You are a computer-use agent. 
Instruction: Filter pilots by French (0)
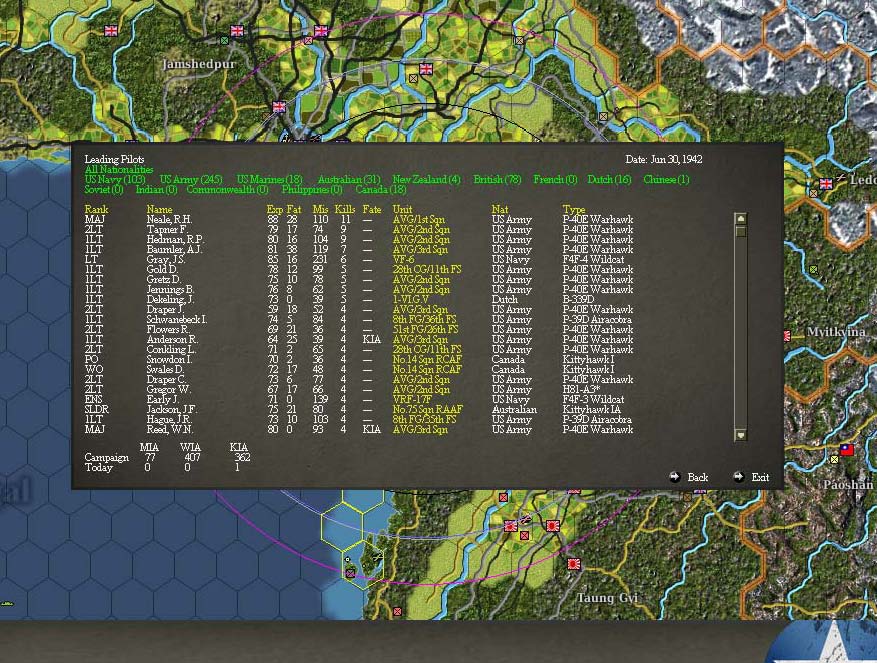[x=555, y=179]
